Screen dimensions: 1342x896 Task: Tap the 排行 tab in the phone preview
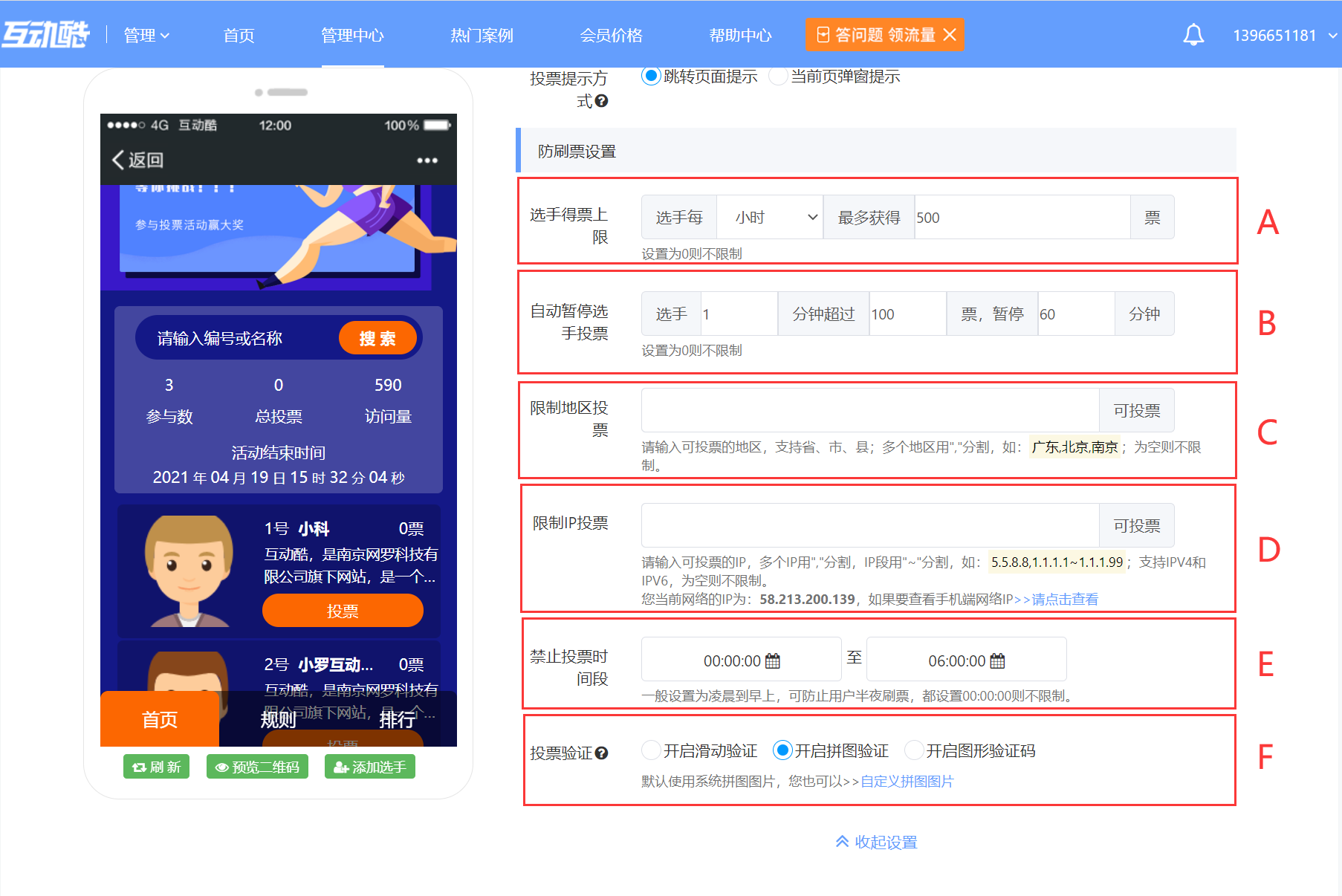[398, 719]
